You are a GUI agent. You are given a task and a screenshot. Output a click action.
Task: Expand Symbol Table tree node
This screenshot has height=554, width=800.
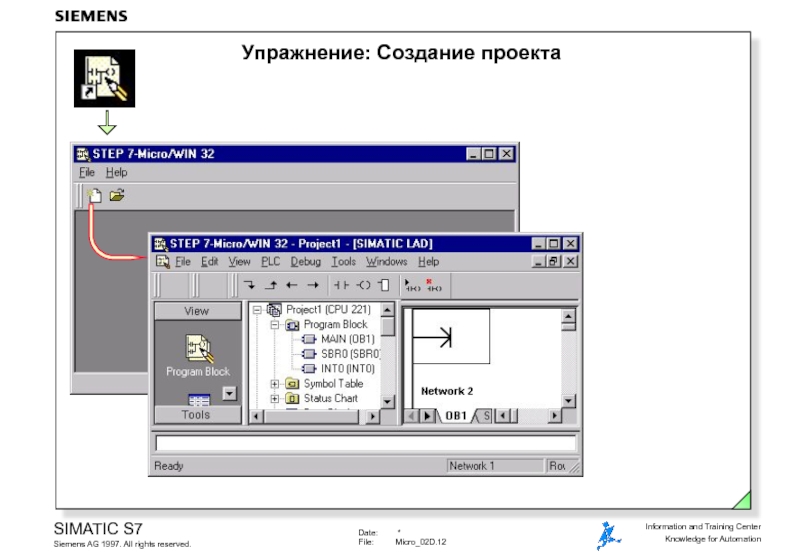274,384
